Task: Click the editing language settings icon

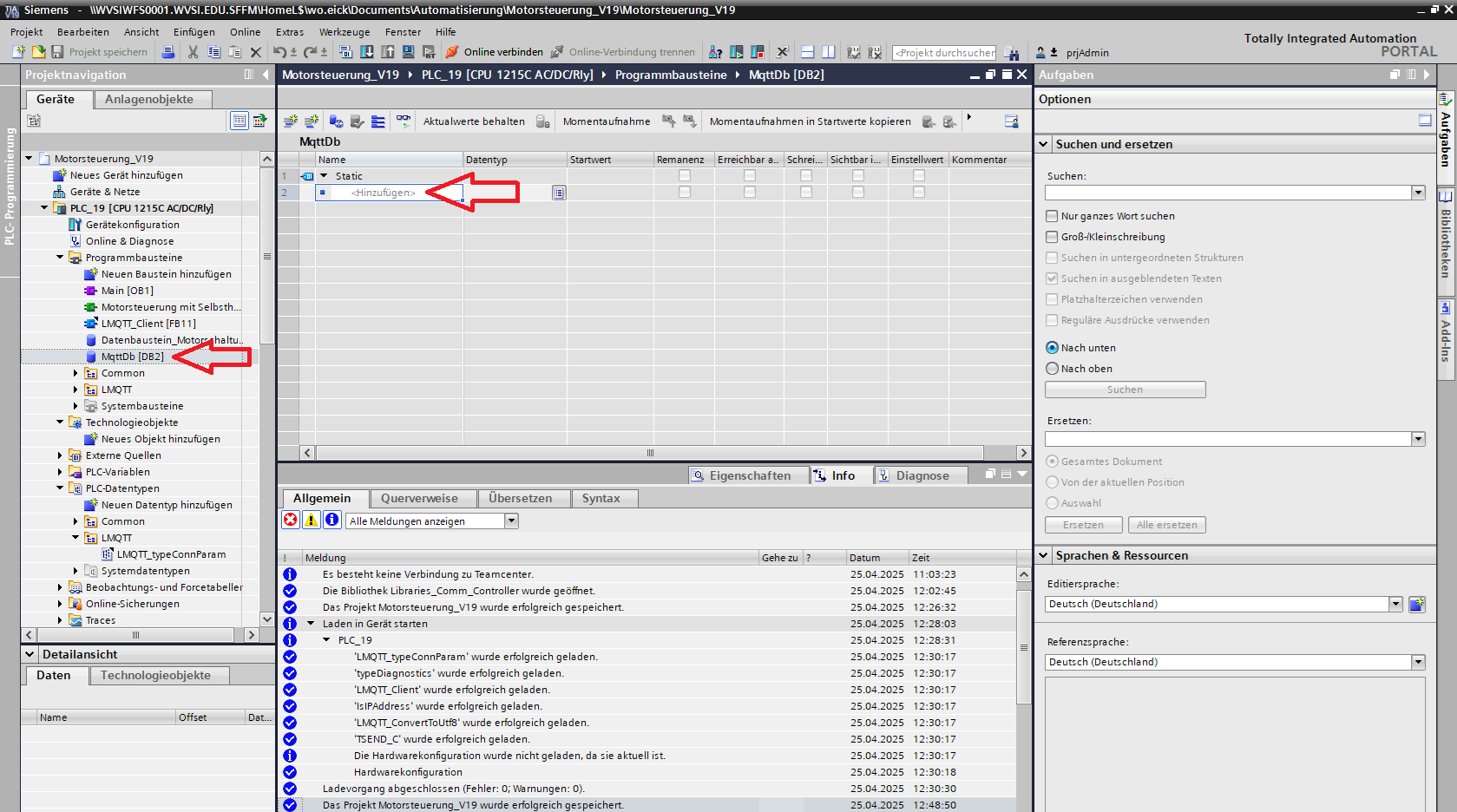Action: point(1417,604)
